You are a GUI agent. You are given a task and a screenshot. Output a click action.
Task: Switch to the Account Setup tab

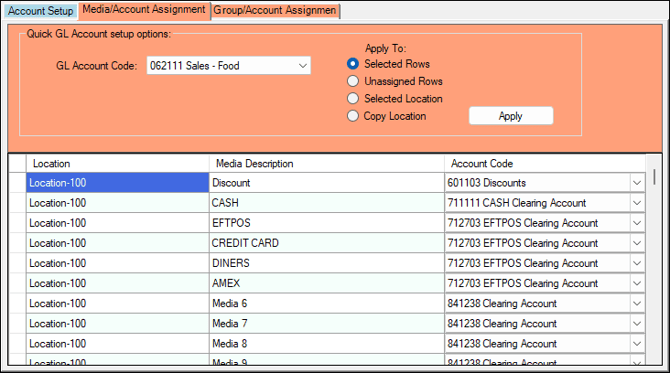tap(40, 11)
